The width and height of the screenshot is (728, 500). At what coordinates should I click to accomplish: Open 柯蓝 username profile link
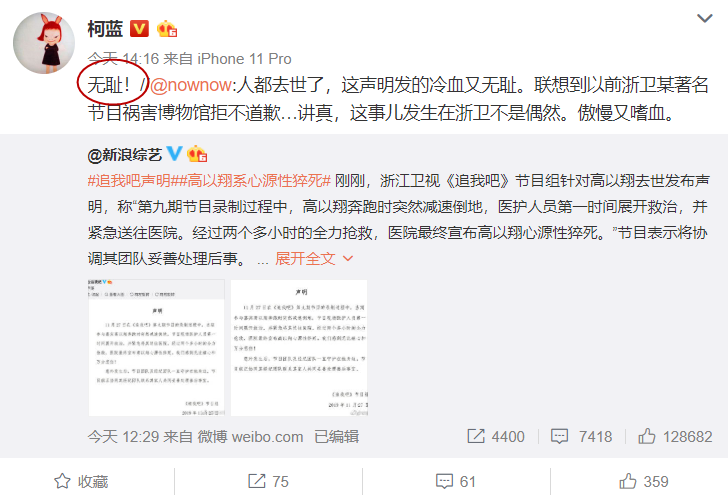coord(105,29)
